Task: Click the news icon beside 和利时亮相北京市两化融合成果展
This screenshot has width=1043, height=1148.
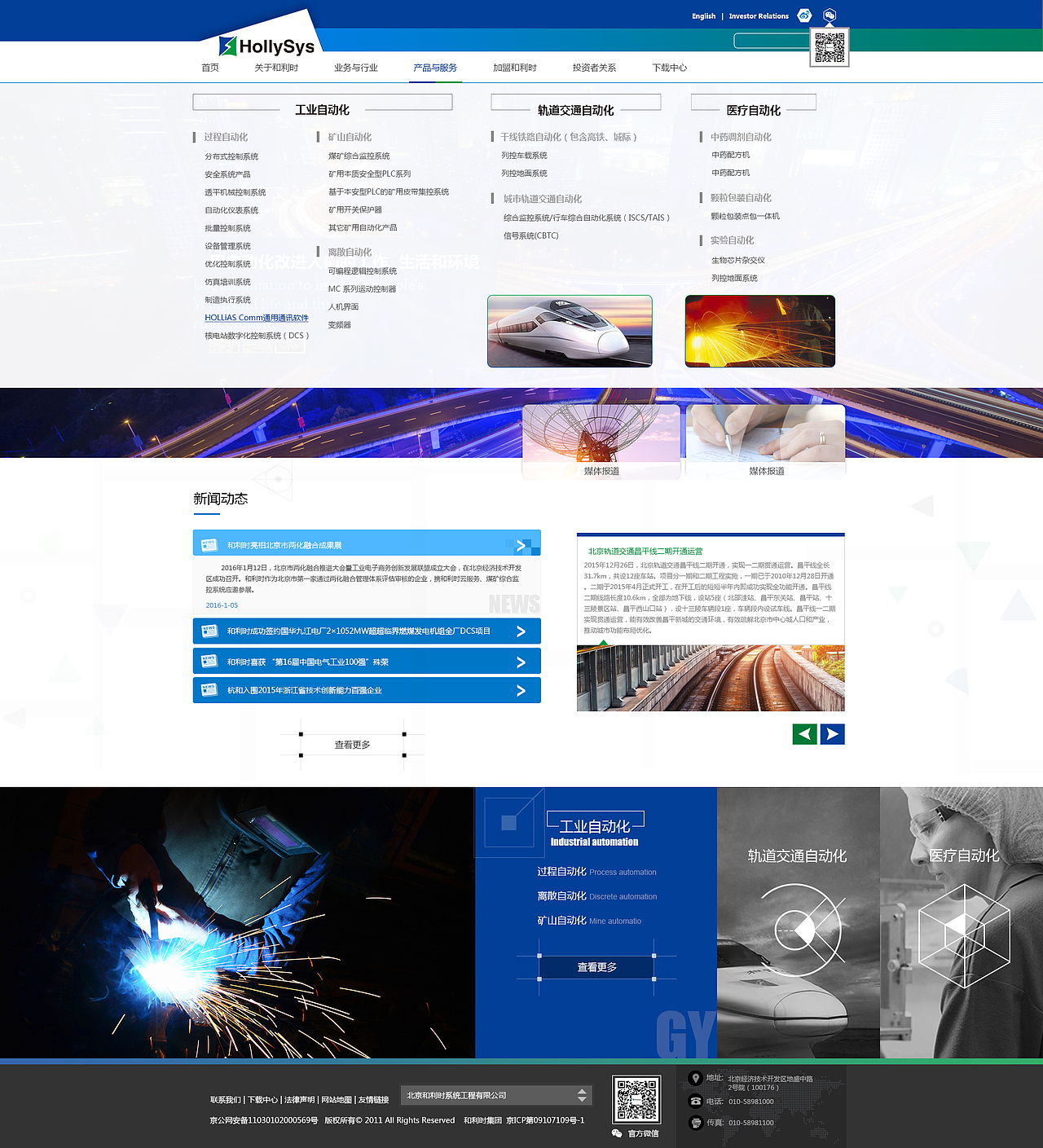Action: pyautogui.click(x=209, y=545)
